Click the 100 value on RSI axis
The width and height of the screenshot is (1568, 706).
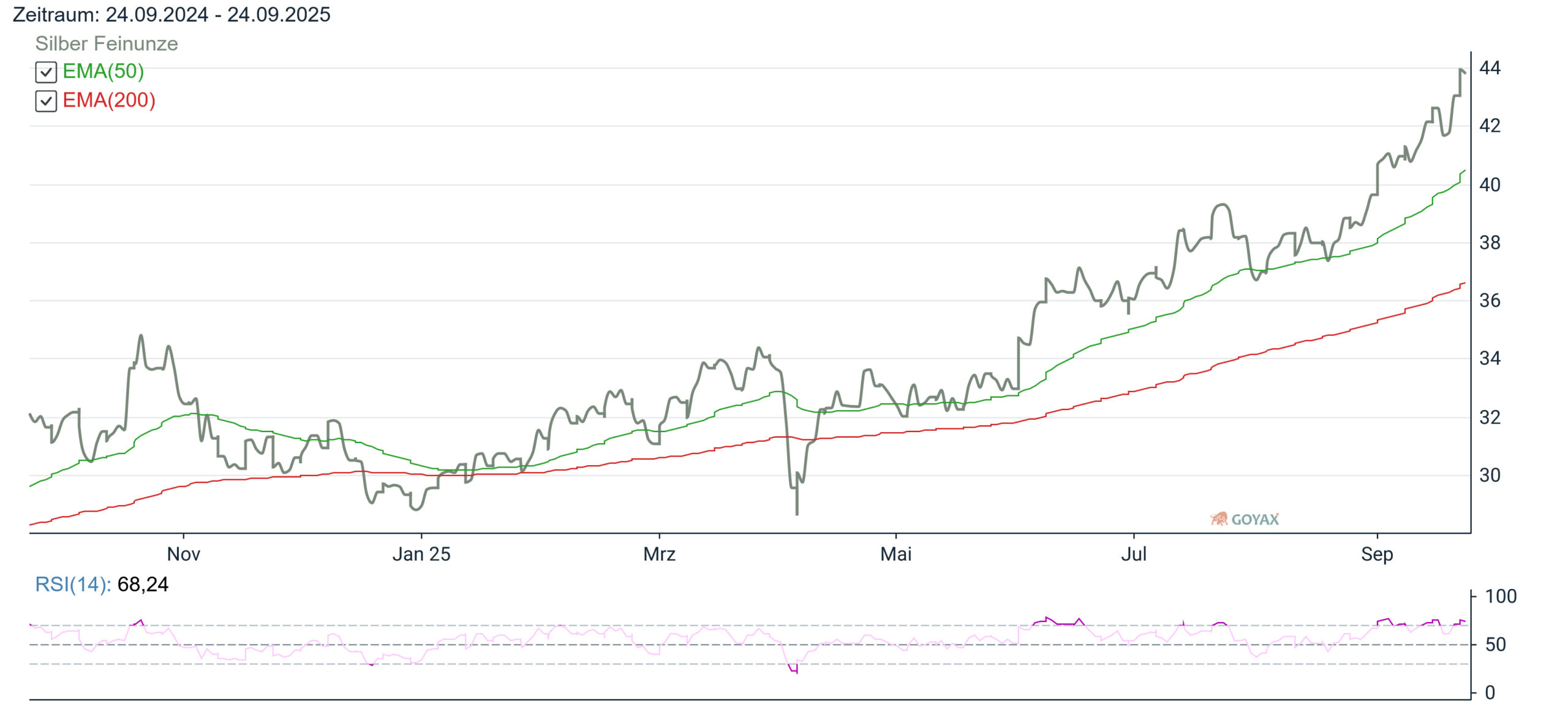(x=1501, y=596)
